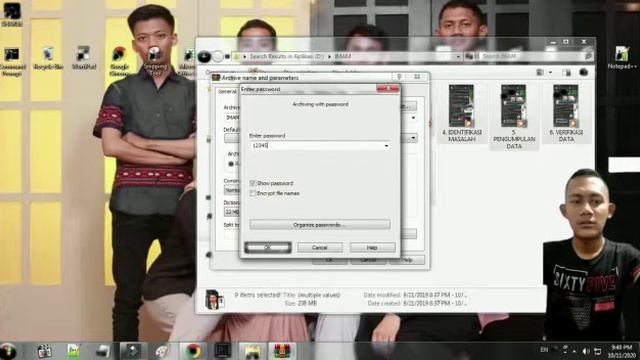640x360 pixels.
Task: Click the refresh icon beside the address bar
Action: pos(469,56)
